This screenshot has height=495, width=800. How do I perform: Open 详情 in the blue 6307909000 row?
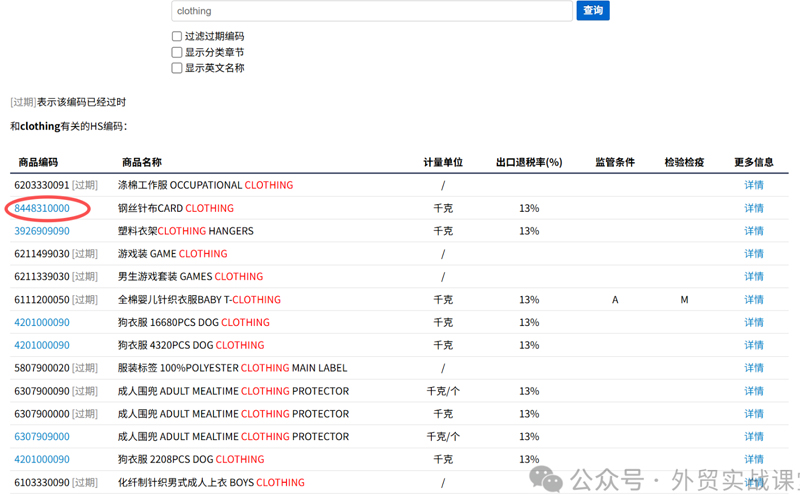753,436
